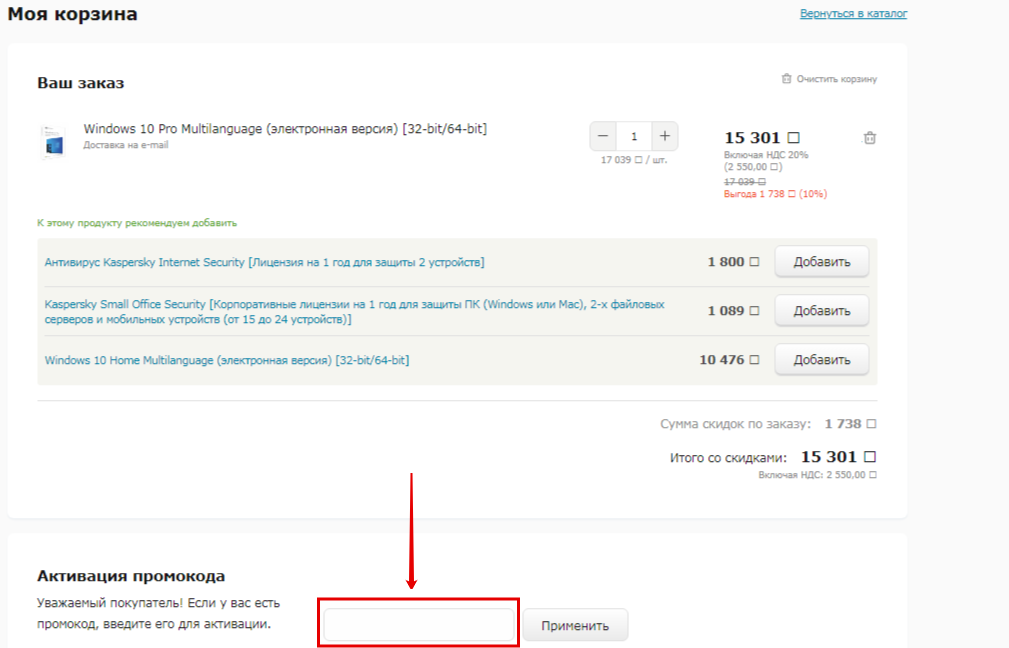Click the trash icon to remove Windows 10 Pro
This screenshot has height=648, width=1009.
869,138
